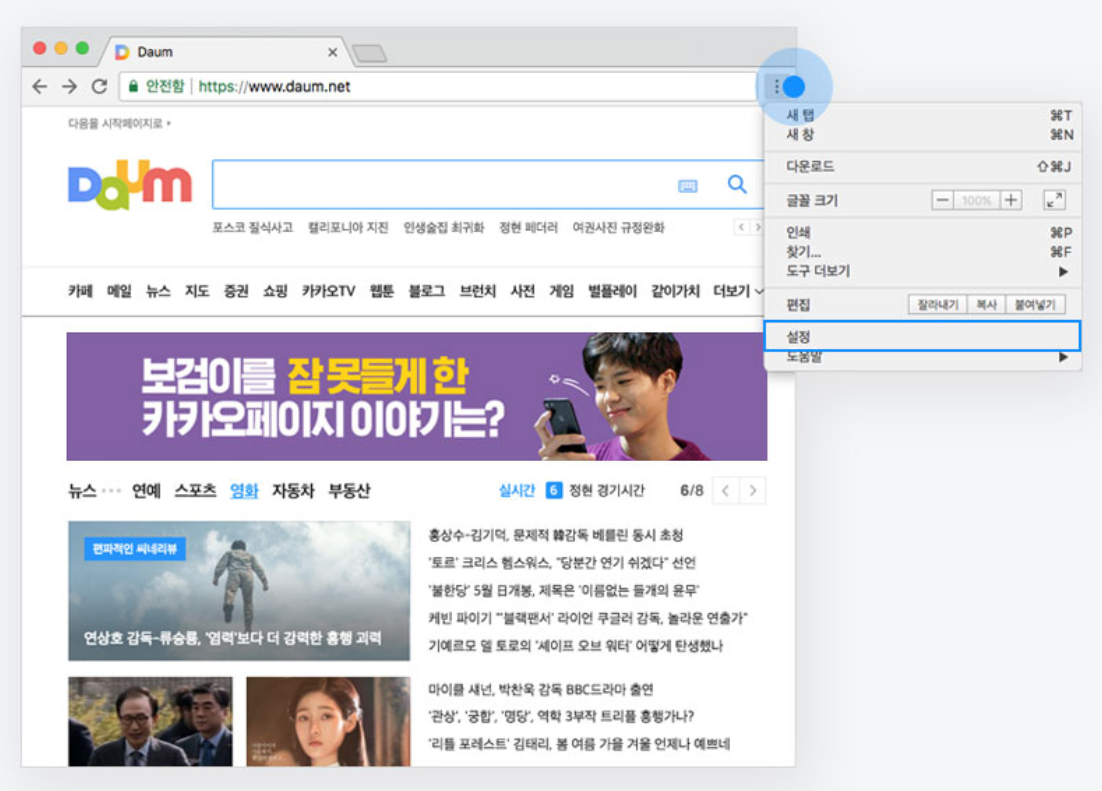Open trending search '여권사진 규정완화'

point(618,227)
